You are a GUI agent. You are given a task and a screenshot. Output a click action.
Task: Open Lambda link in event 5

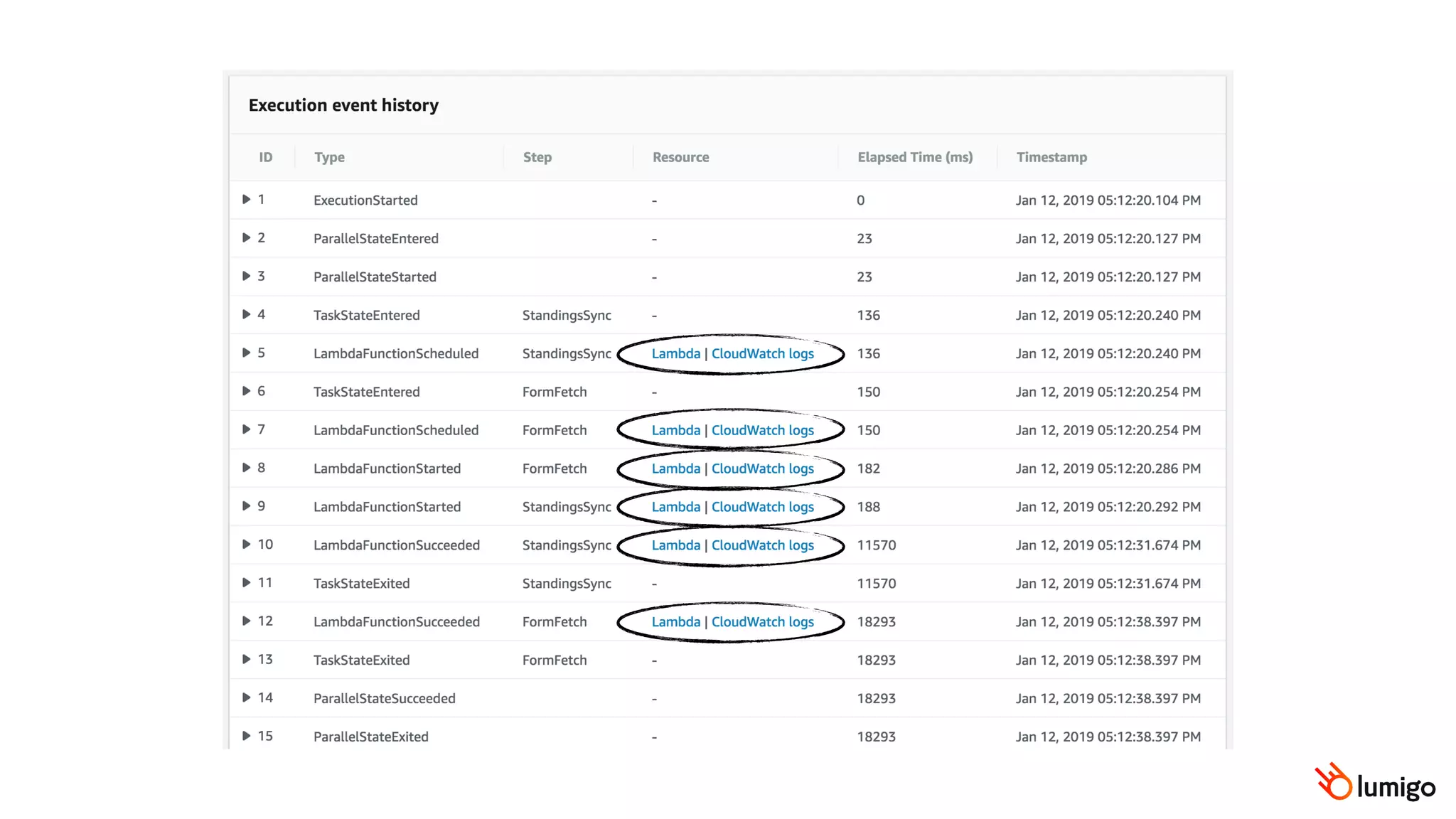coord(675,353)
